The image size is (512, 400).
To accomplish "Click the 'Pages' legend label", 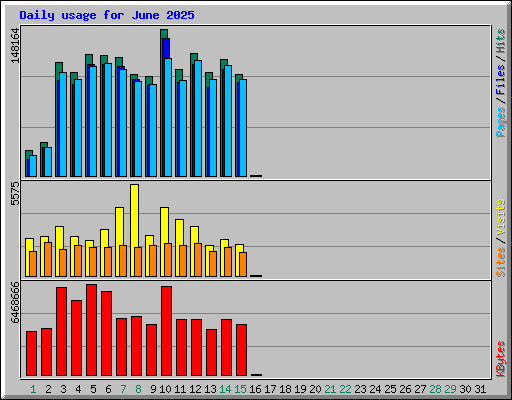I will 500,122.
